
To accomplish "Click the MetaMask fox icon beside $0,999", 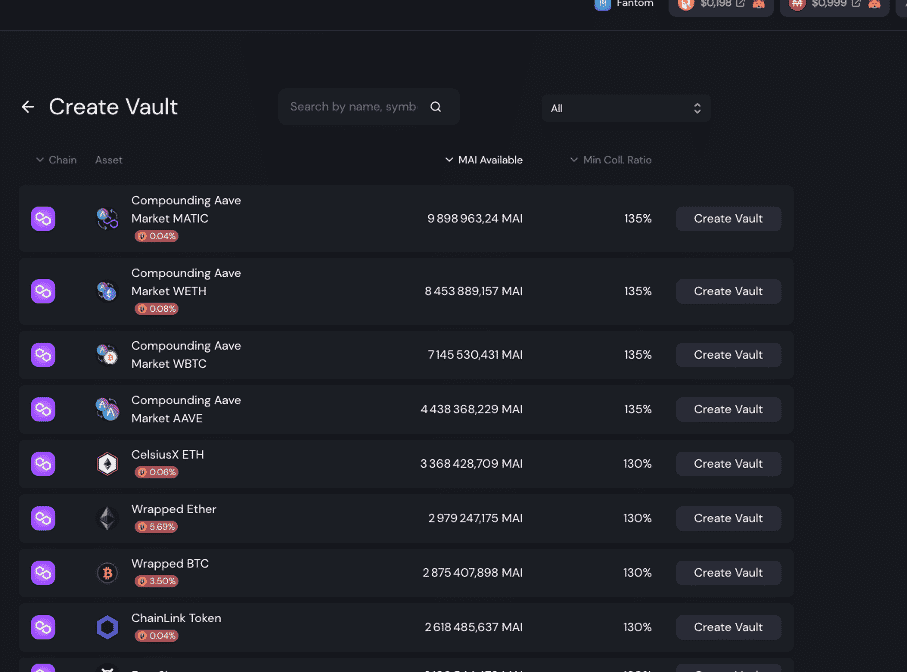I will (x=874, y=3).
